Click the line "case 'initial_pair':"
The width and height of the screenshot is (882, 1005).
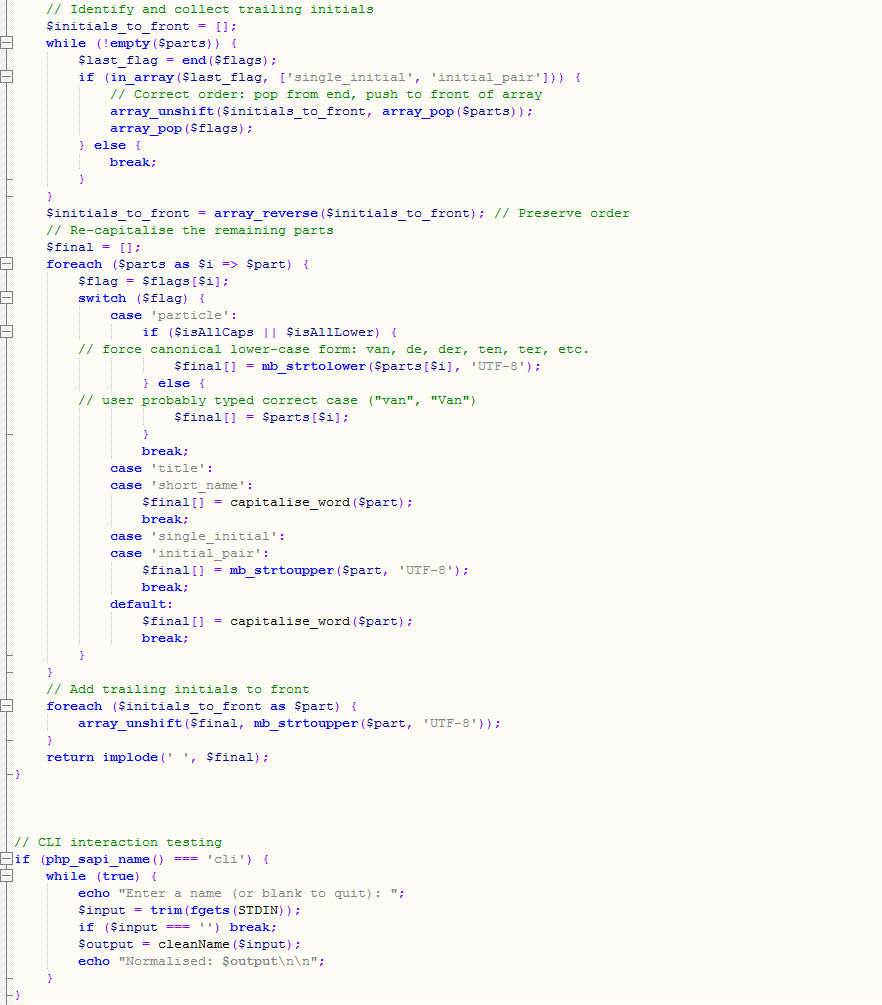pyautogui.click(x=190, y=553)
